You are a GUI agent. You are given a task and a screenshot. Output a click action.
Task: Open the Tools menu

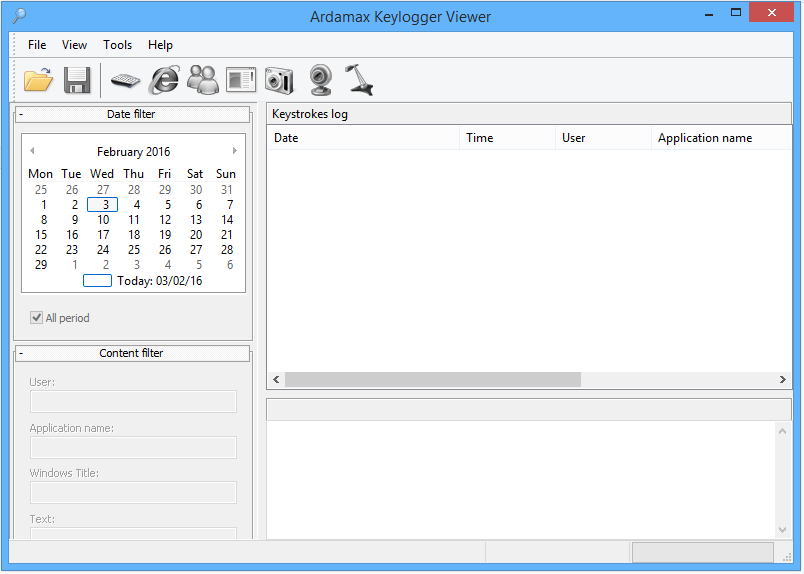(x=117, y=45)
